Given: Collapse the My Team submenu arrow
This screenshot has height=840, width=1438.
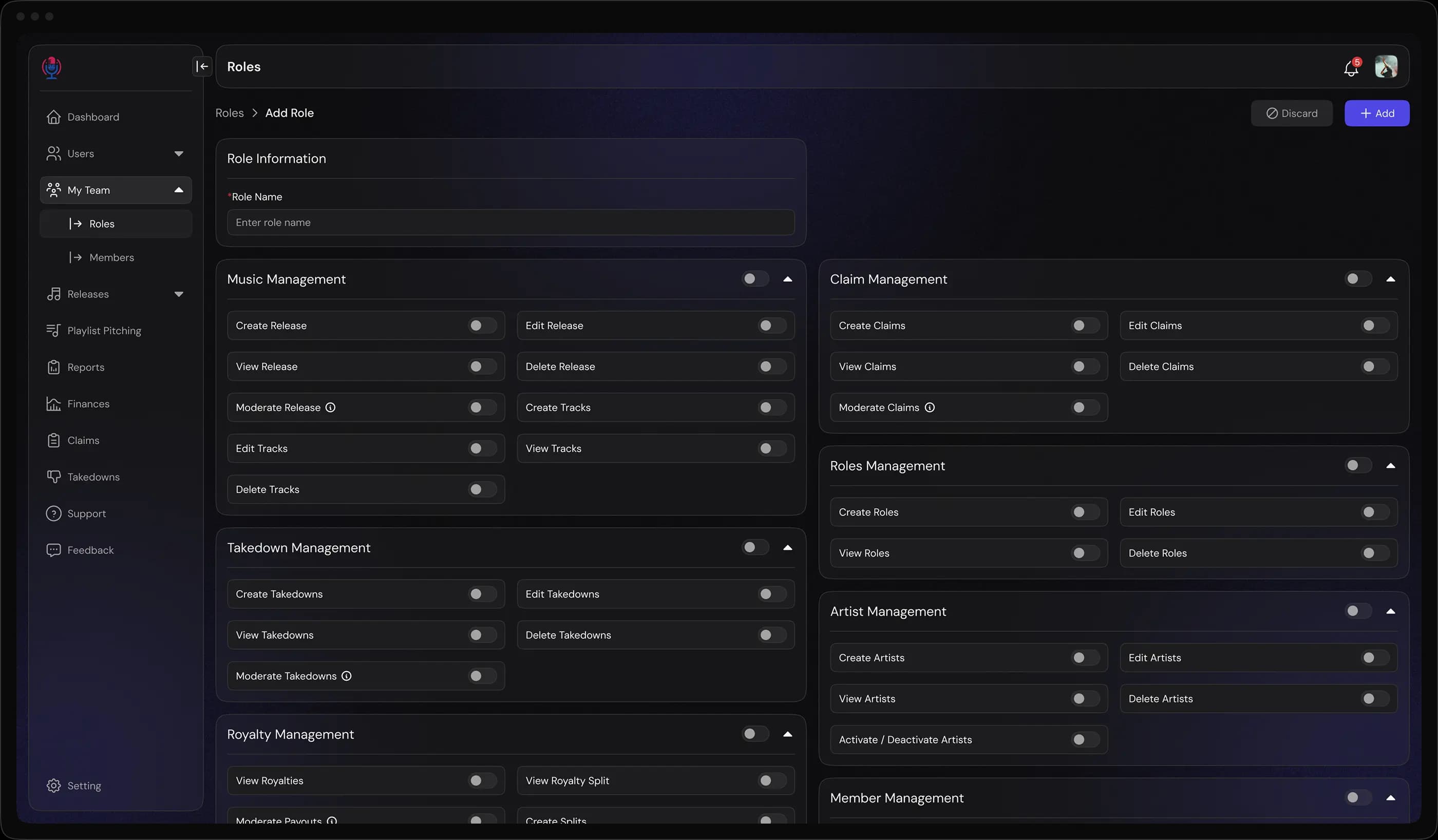Looking at the screenshot, I should click(x=179, y=190).
